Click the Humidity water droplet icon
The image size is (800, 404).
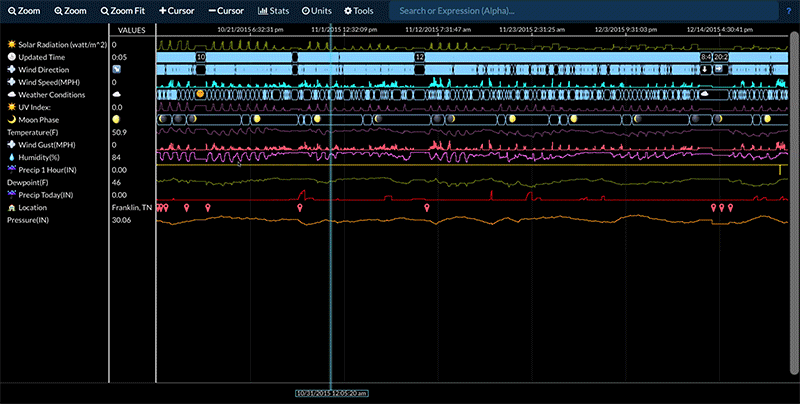point(11,157)
